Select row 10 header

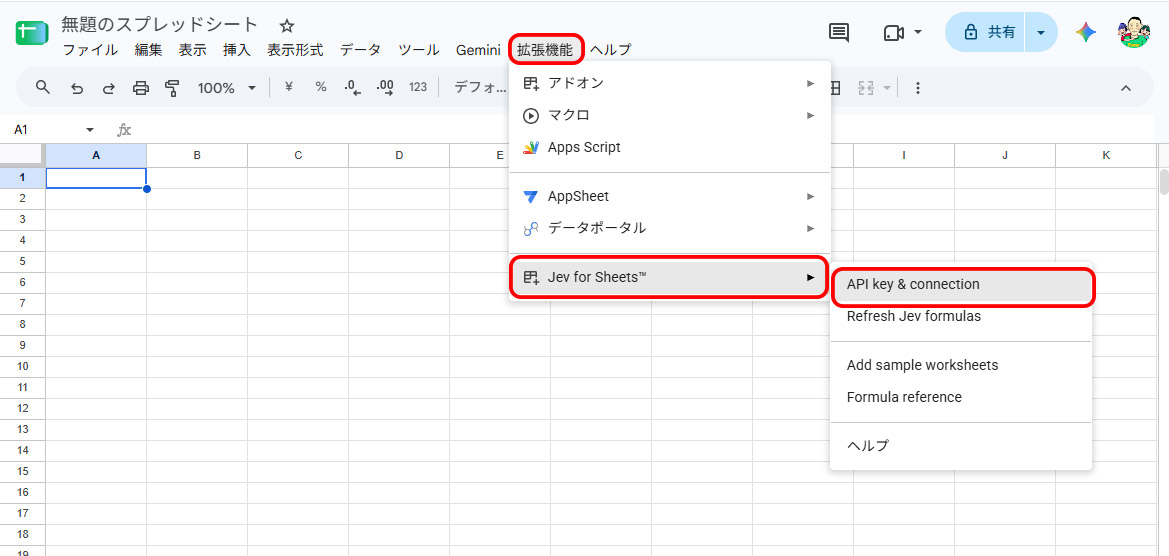pos(22,367)
